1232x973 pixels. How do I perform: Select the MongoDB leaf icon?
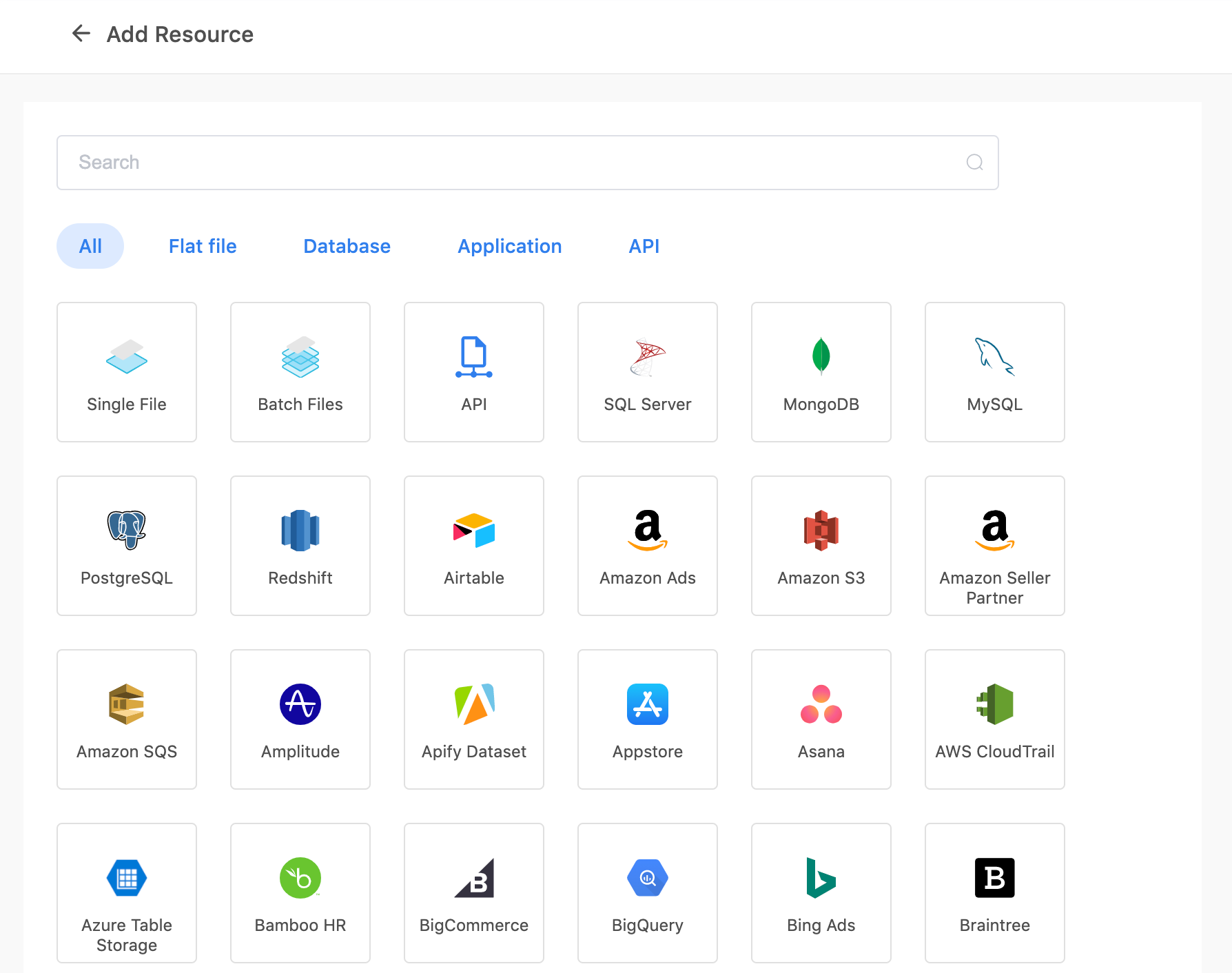point(821,356)
